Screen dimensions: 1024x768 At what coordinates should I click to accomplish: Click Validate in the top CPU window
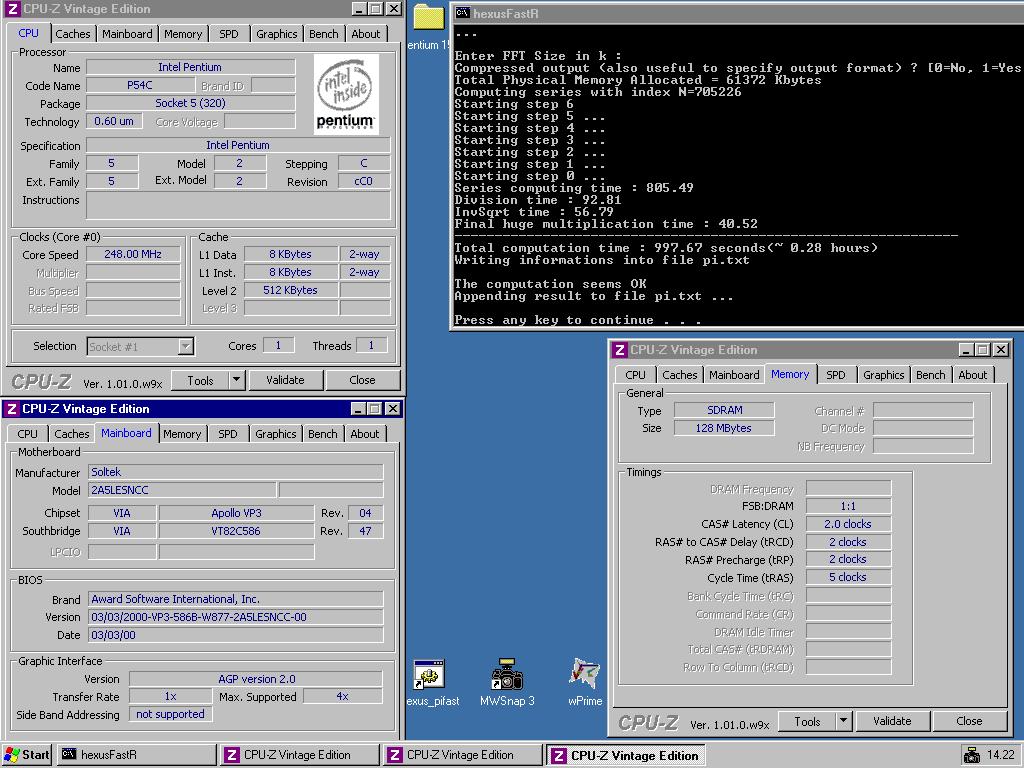pos(285,380)
